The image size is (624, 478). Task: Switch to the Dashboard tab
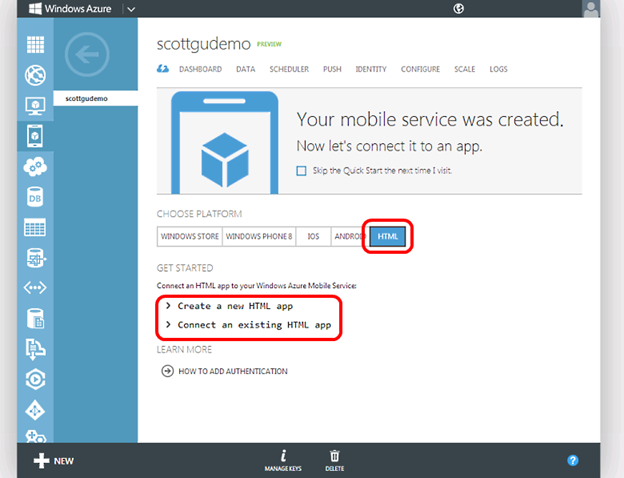[x=200, y=69]
